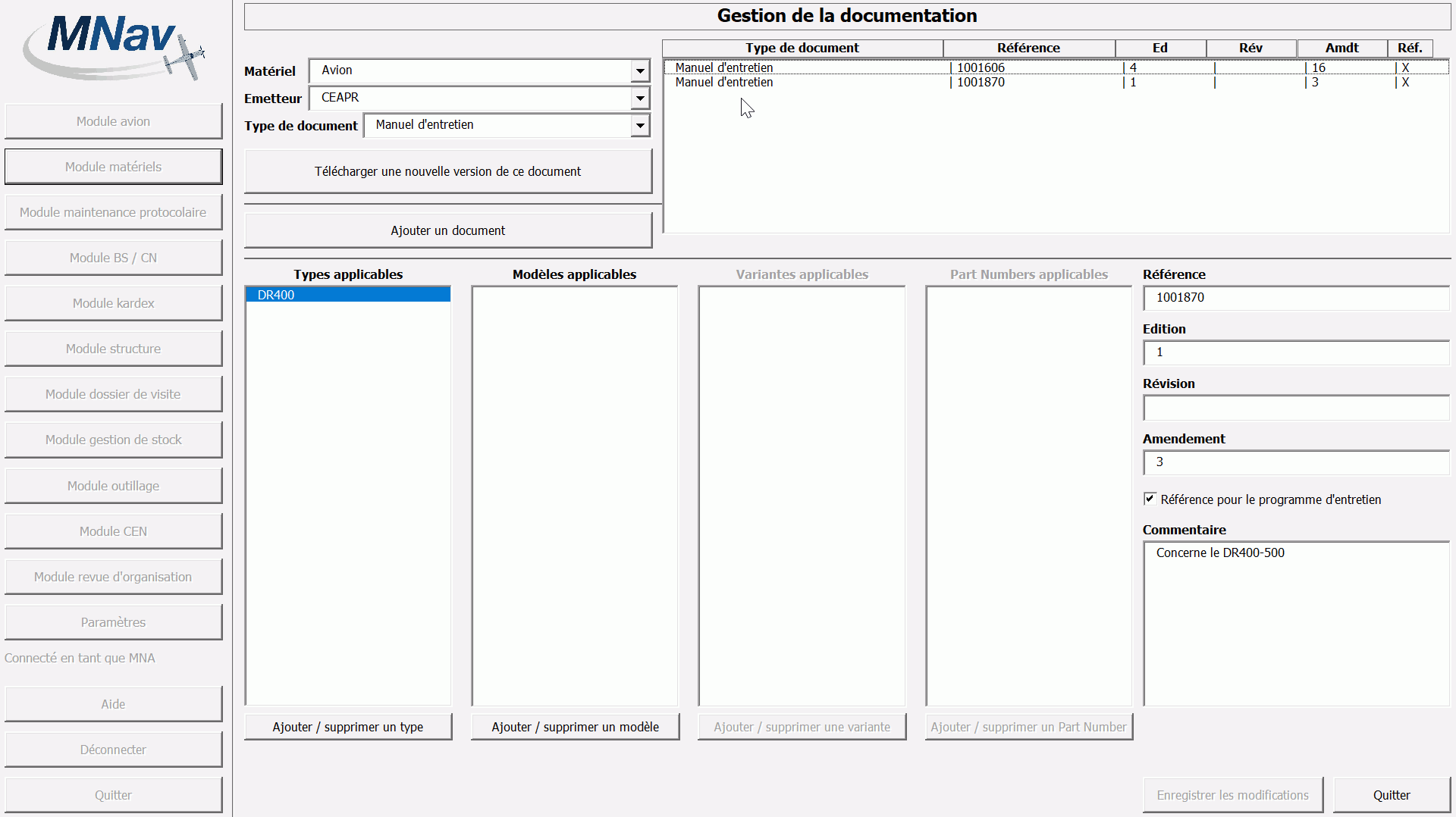Expand the Matériel dropdown
The height and width of the screenshot is (817, 1456).
click(x=640, y=71)
